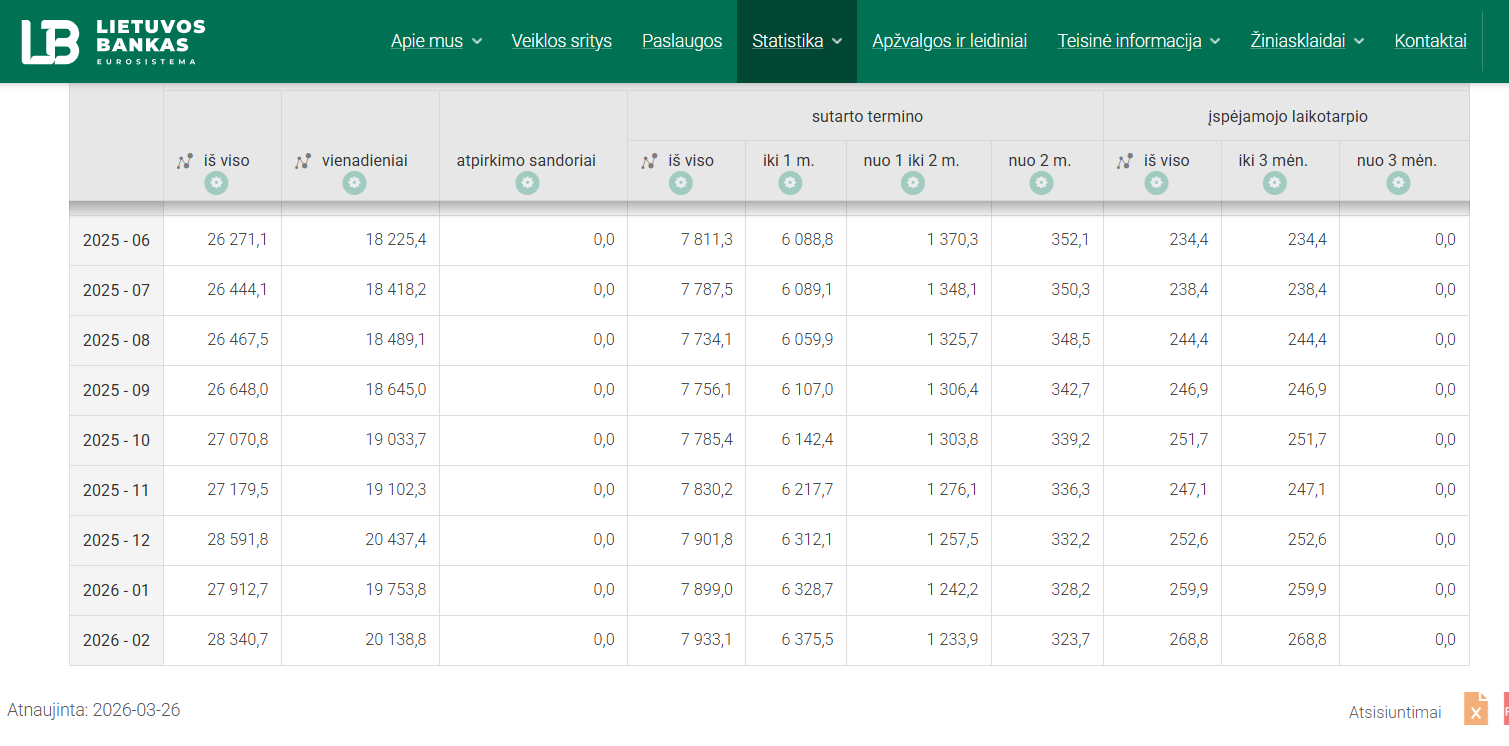Click chart icon beside first iš viso header
1509x746 pixels.
(185, 161)
